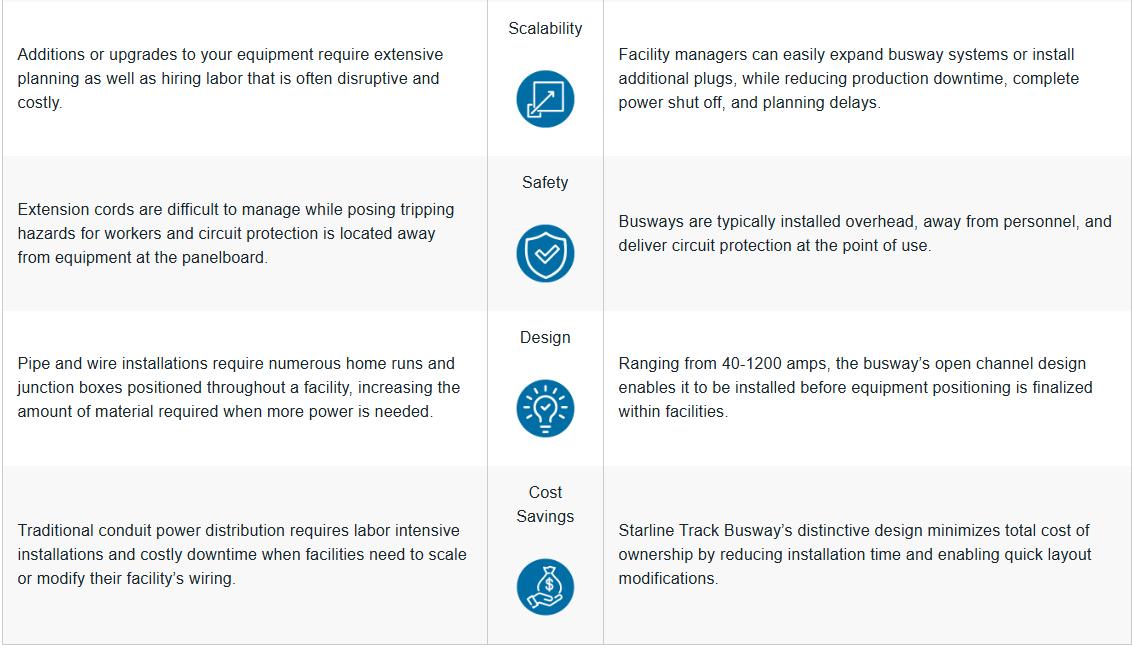Click the "Design" heading label
Image resolution: width=1133 pixels, height=649 pixels.
click(x=545, y=337)
